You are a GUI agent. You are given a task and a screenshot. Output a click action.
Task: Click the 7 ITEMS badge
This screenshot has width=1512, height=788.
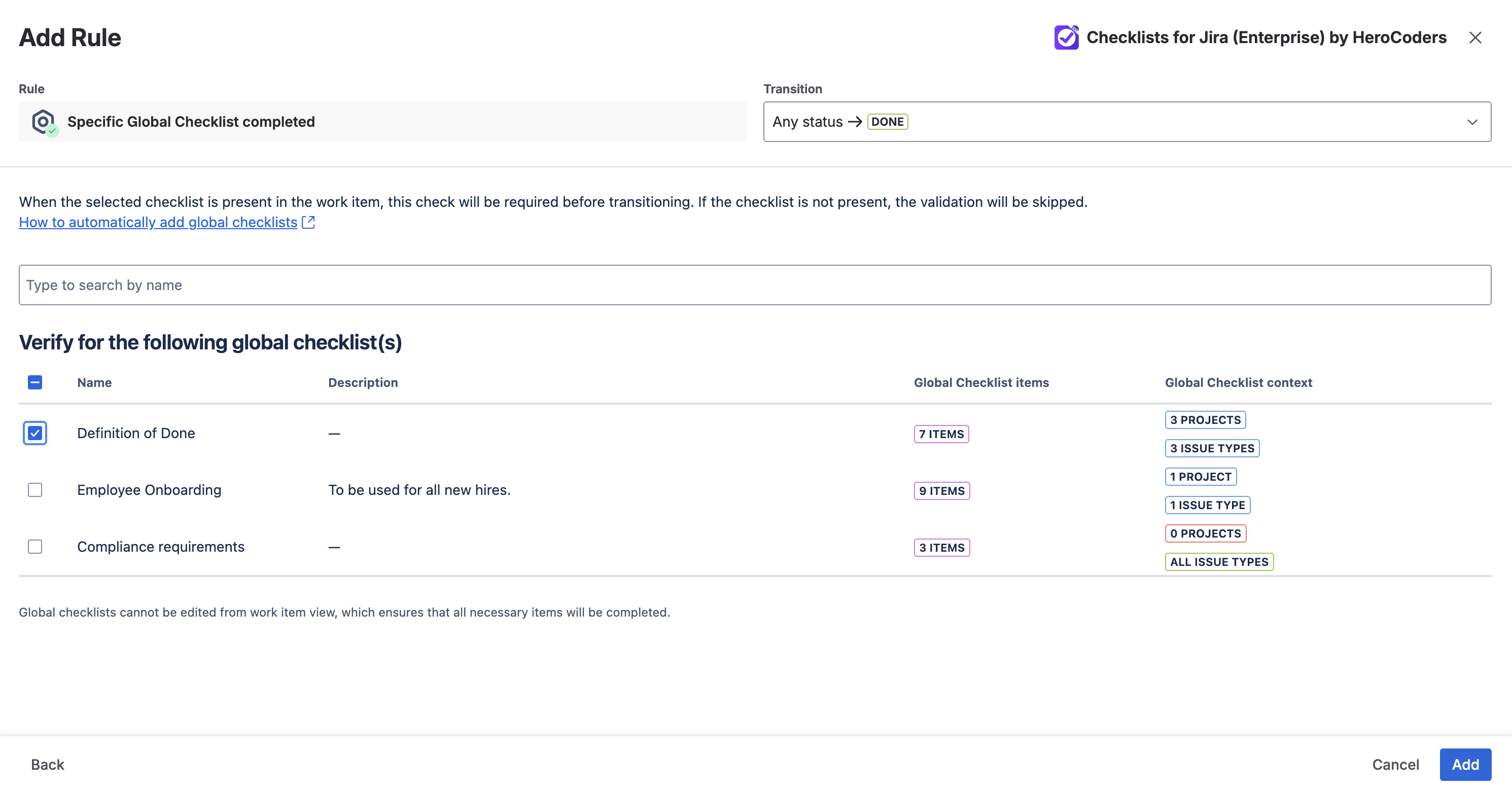941,434
